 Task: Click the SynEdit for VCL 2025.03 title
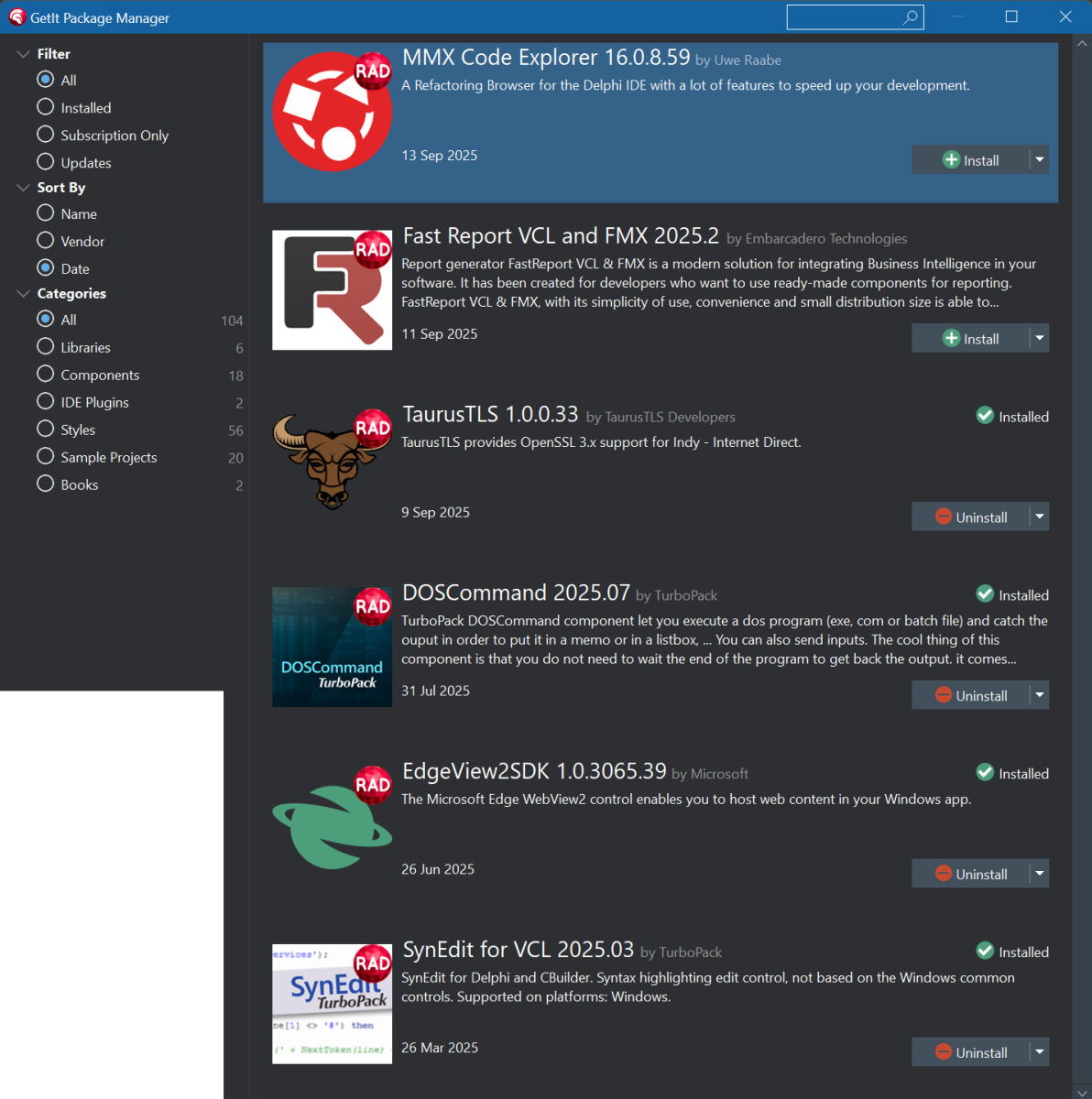click(519, 950)
